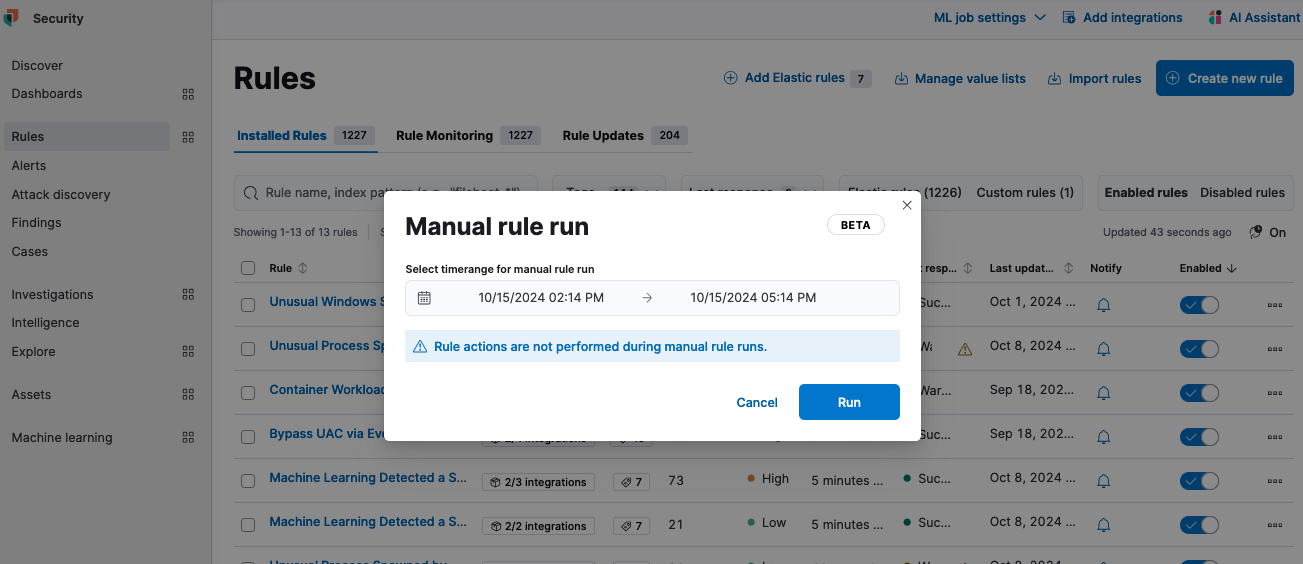
Task: Click the Security app logo icon
Action: coord(11,18)
